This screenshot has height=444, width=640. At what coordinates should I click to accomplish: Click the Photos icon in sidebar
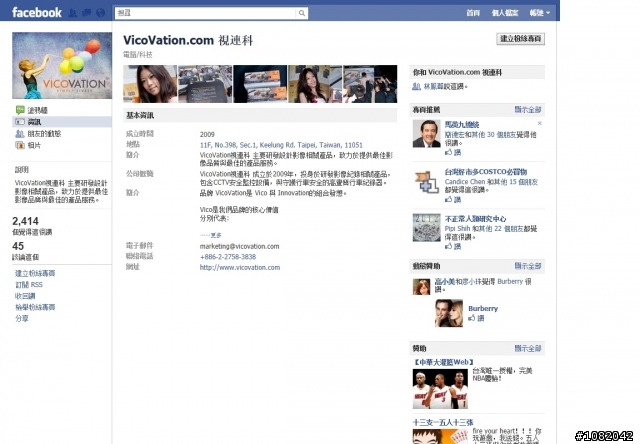point(20,145)
